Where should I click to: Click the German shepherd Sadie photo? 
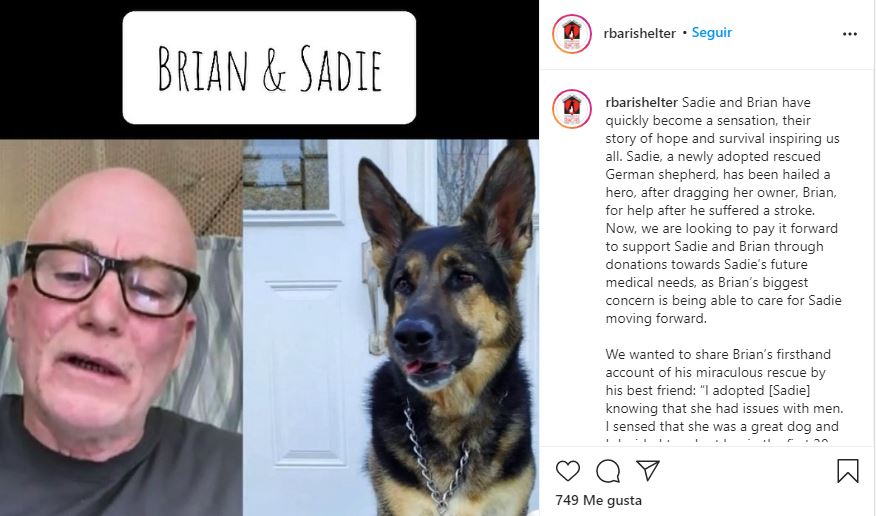[391, 327]
